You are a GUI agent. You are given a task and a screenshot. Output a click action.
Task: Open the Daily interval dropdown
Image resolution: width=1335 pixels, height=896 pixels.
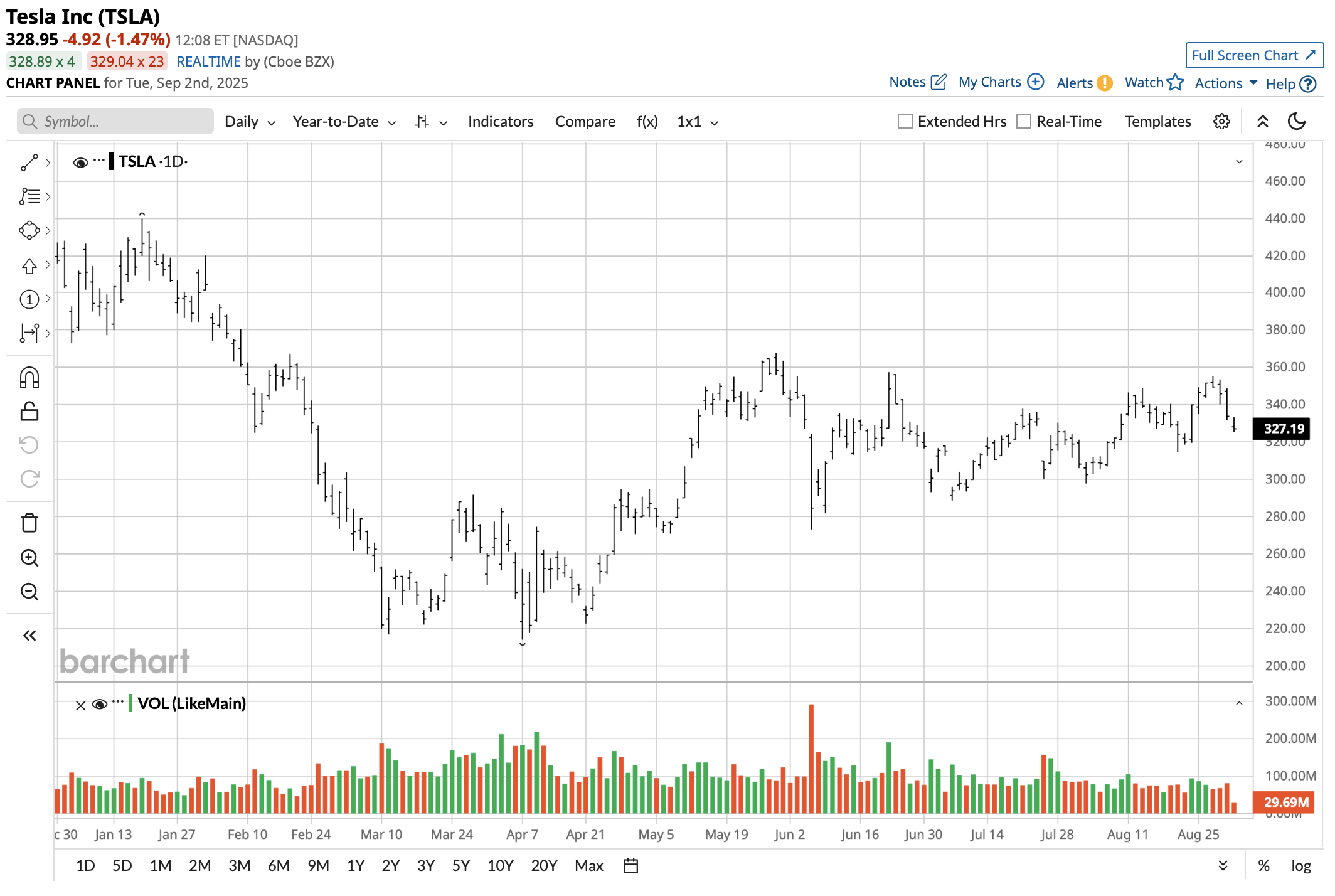(250, 122)
